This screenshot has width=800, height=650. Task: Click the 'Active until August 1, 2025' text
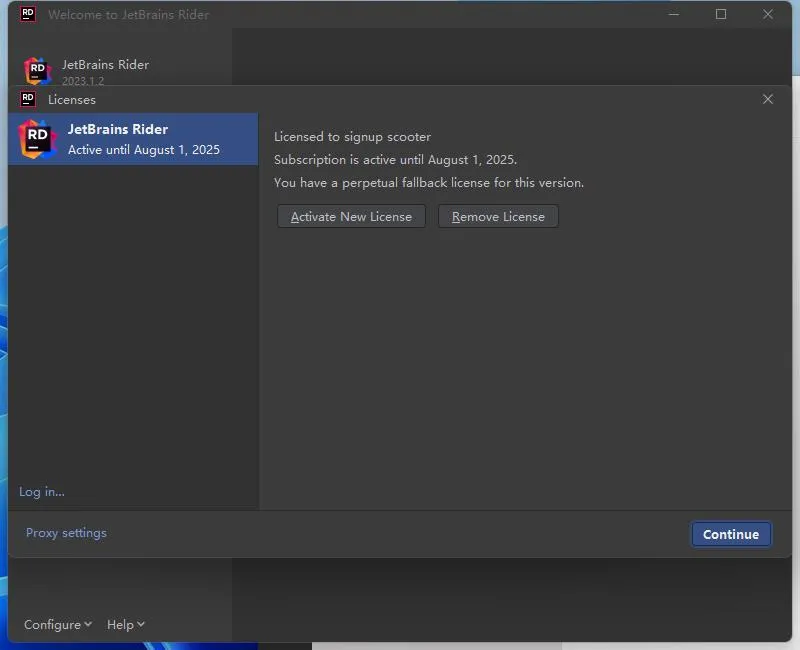tap(144, 149)
